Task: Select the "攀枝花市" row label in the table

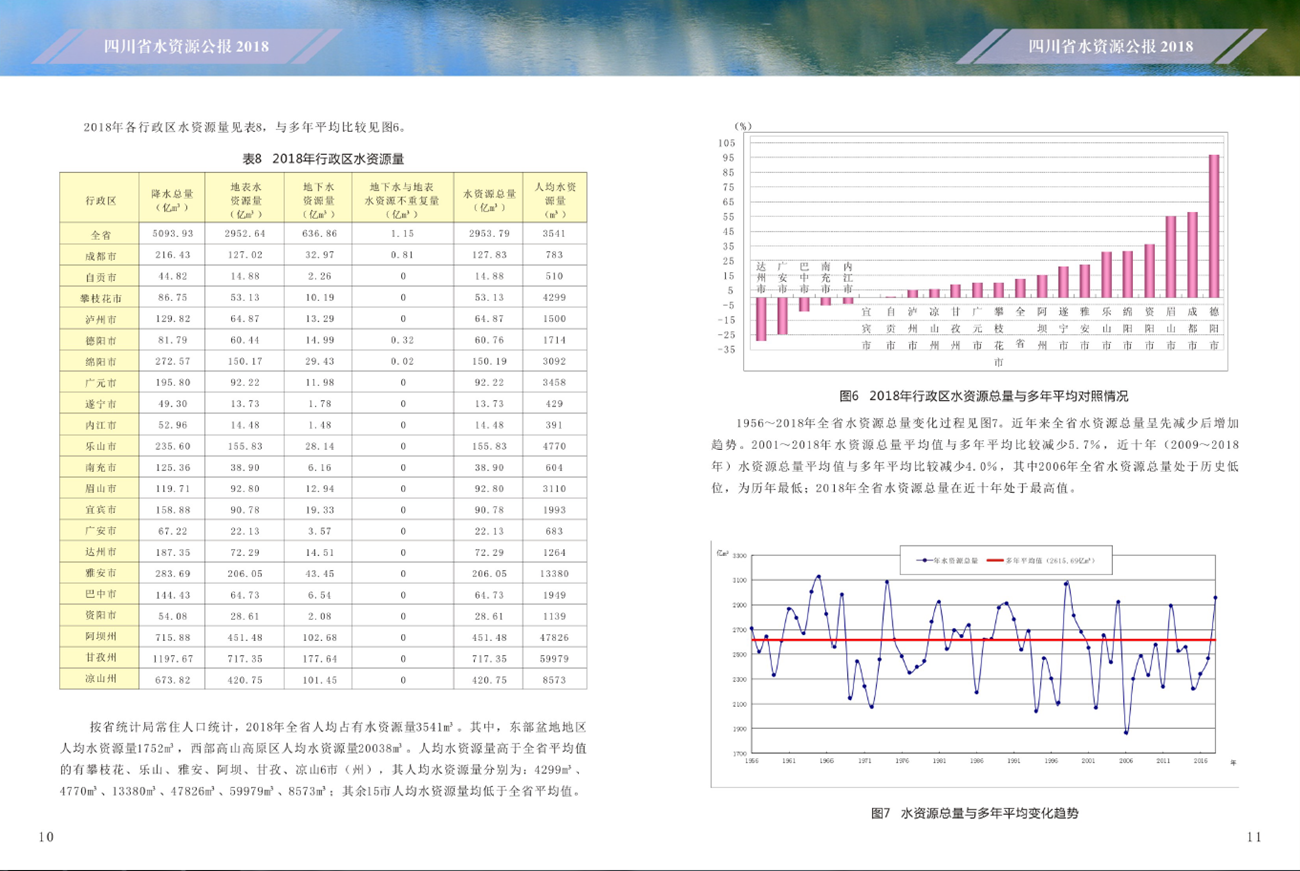Action: (100, 298)
